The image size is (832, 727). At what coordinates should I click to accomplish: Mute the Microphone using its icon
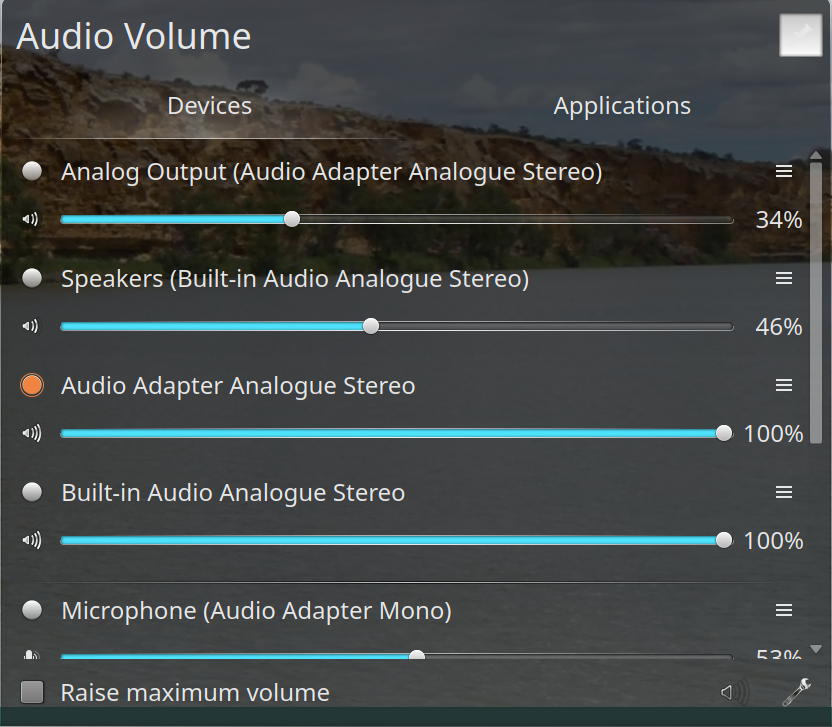click(31, 656)
